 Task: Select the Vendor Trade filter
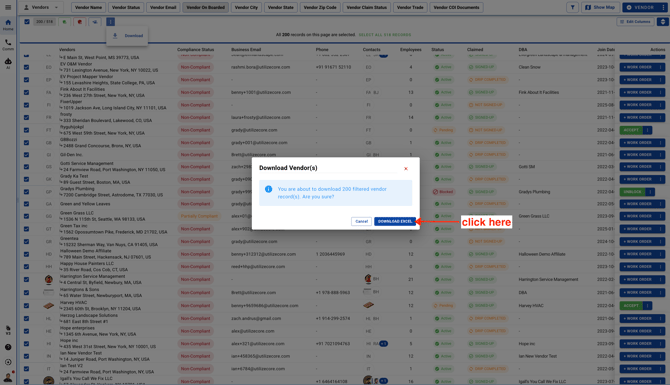410,7
